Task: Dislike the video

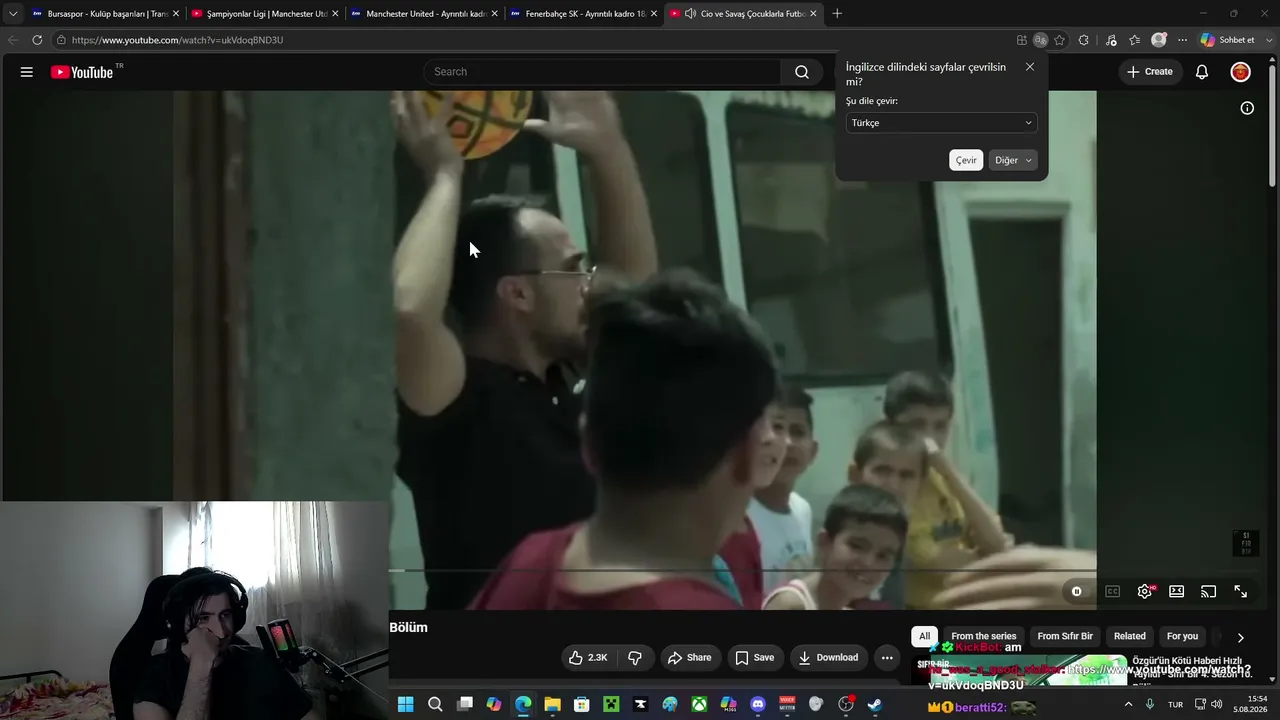Action: point(635,657)
